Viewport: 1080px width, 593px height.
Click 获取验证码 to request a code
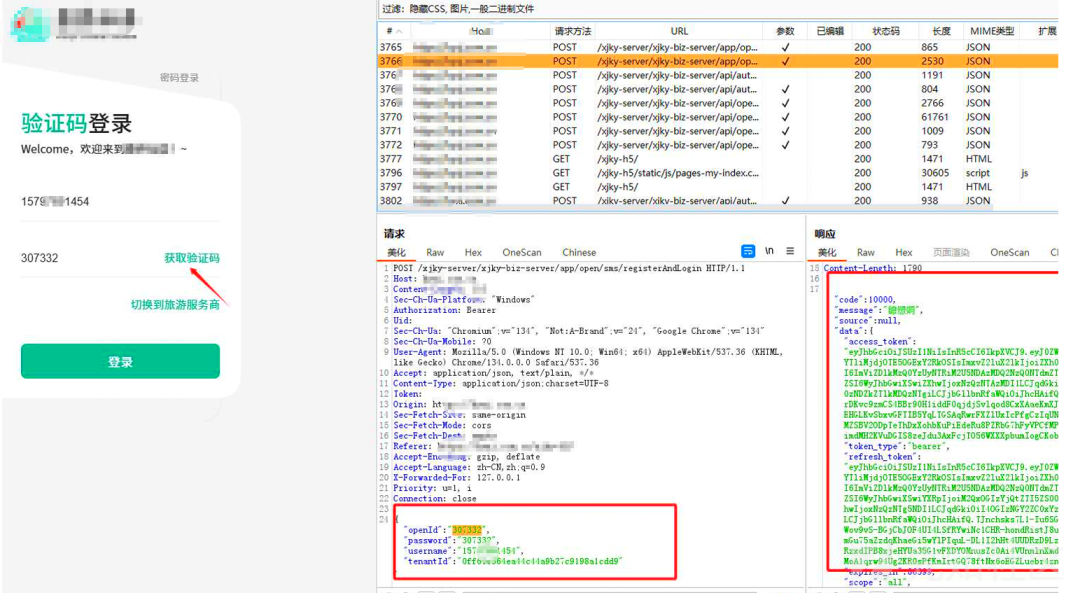(x=191, y=258)
